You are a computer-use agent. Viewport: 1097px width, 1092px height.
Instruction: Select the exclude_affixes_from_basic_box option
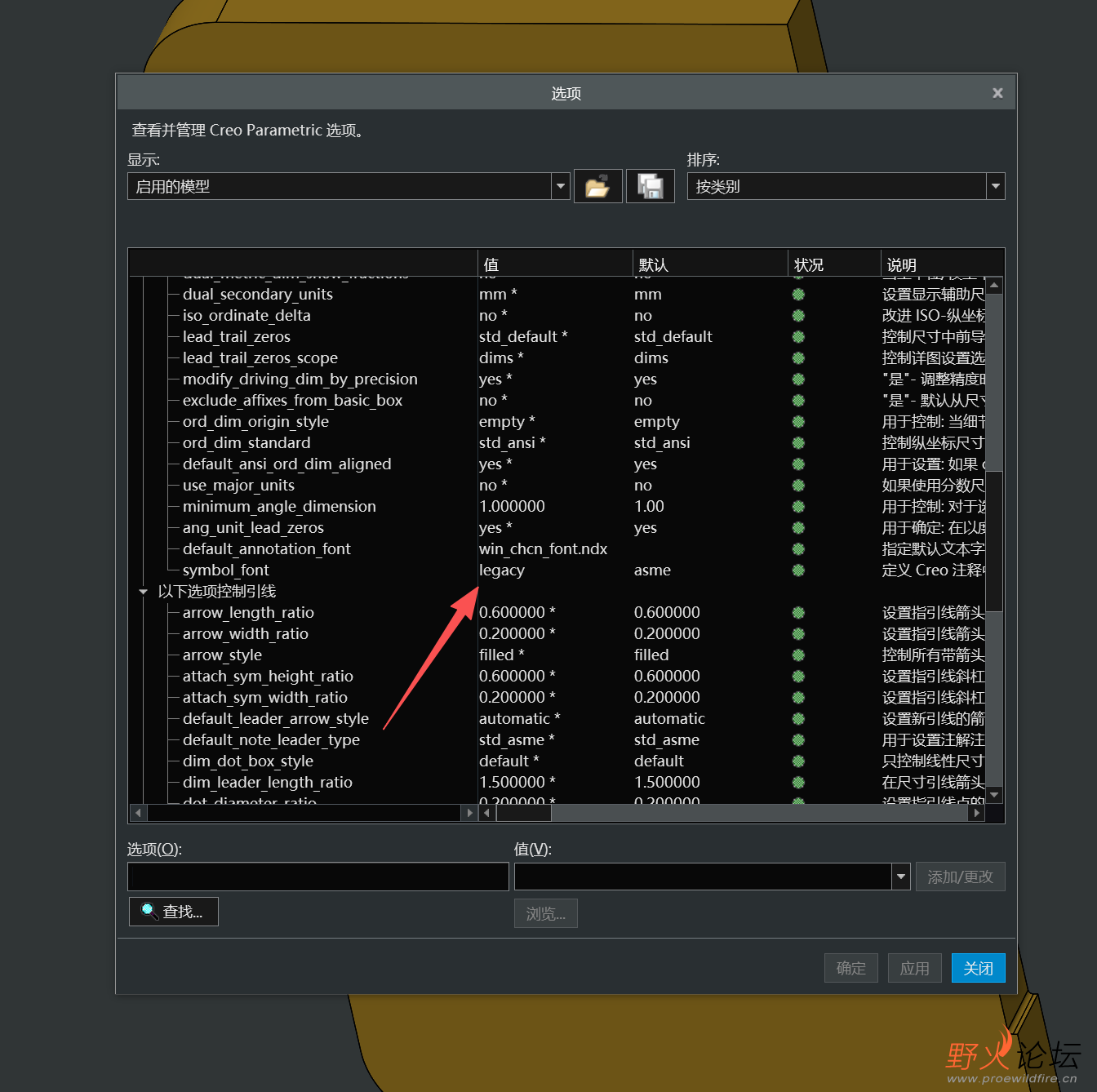(x=292, y=401)
